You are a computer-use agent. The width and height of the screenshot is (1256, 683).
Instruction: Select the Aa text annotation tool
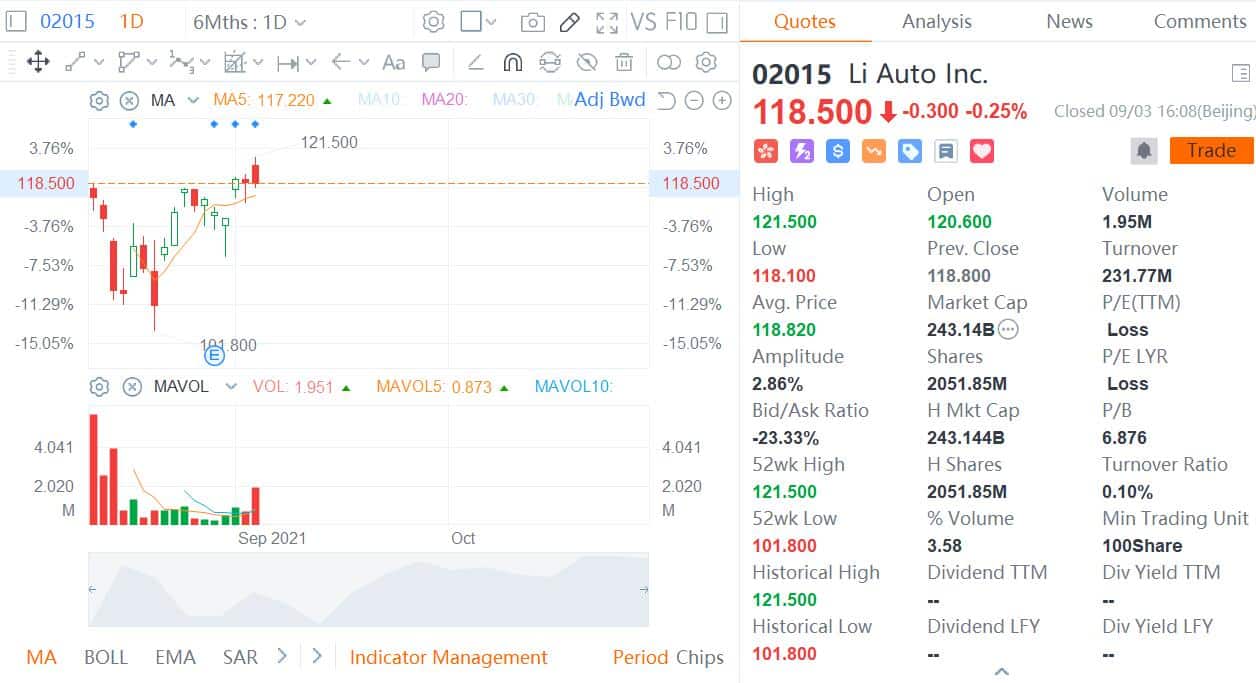pos(392,62)
